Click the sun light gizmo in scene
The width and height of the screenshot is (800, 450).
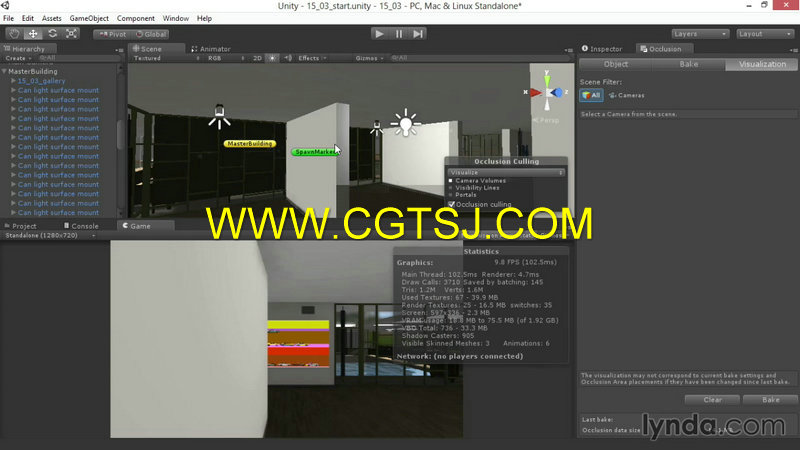[x=406, y=123]
